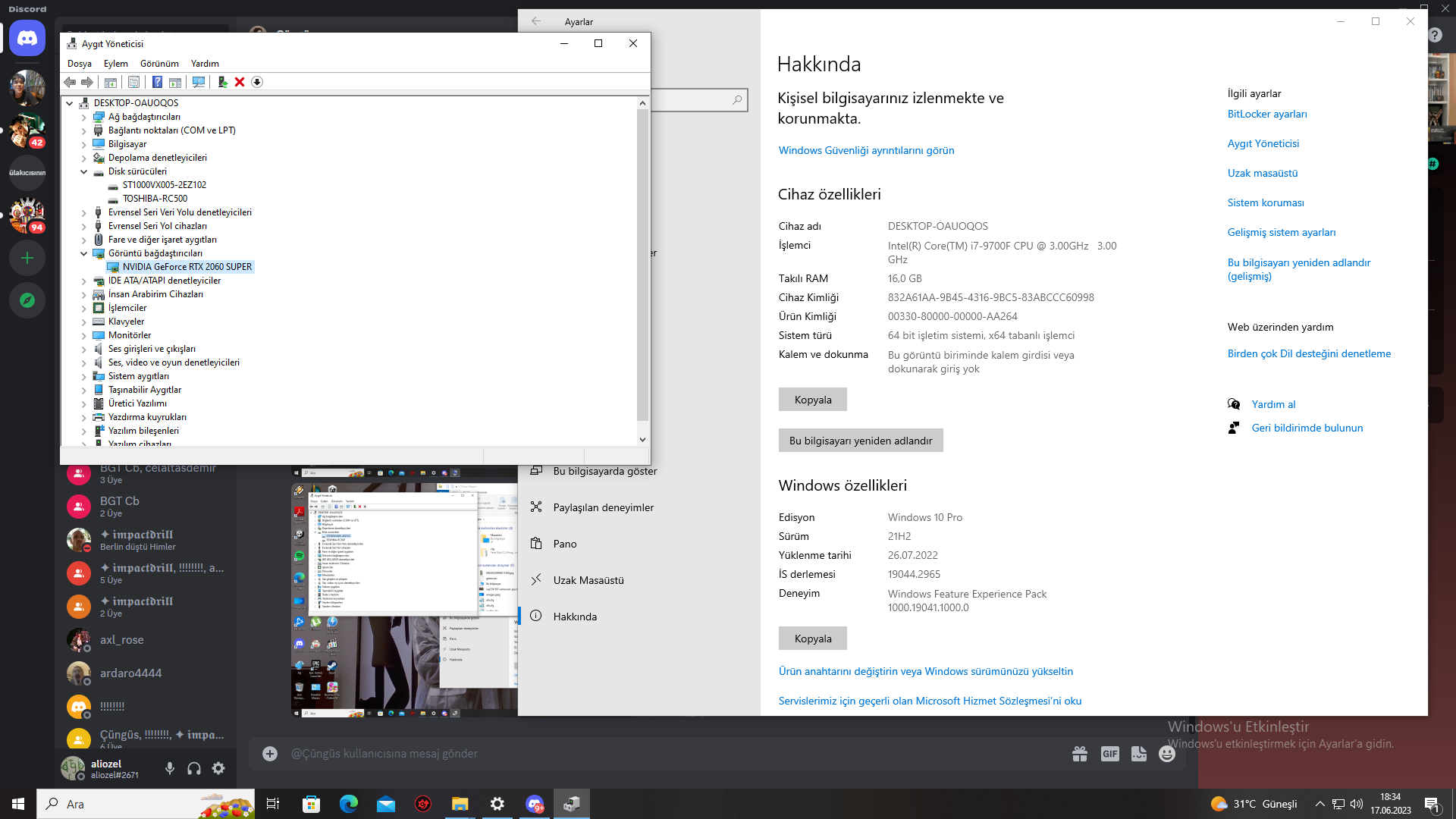Open the Görünüm menu

(x=159, y=64)
